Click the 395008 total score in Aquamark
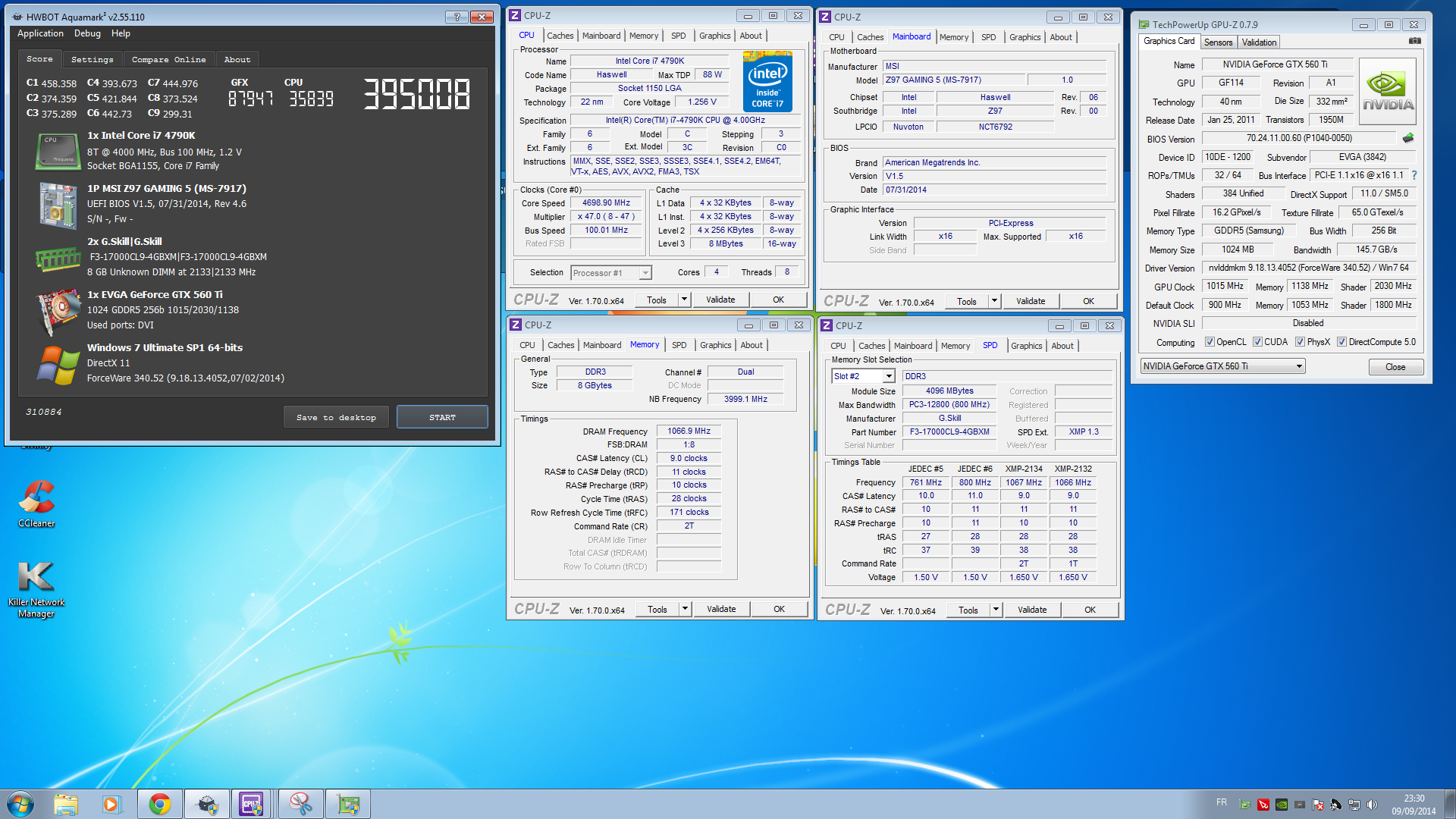Screen dimensions: 1456x819 (x=417, y=95)
